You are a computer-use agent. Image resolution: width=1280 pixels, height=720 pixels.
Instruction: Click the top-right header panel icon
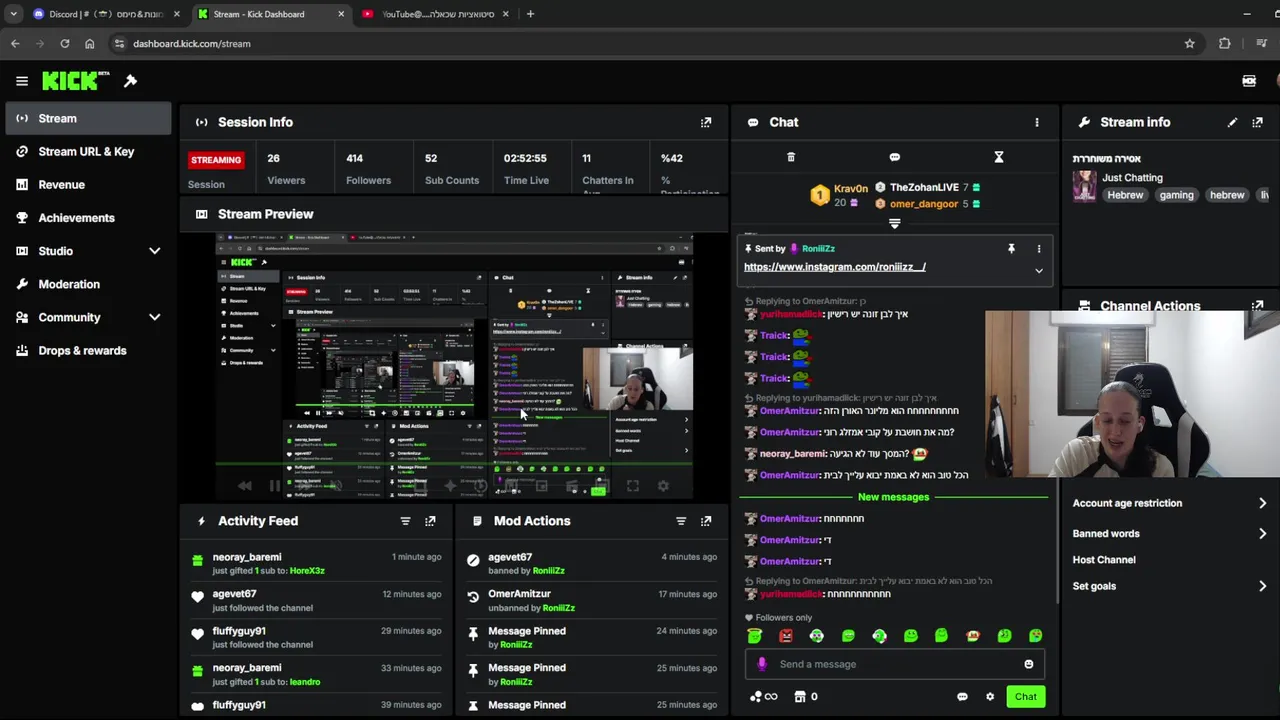point(1249,81)
